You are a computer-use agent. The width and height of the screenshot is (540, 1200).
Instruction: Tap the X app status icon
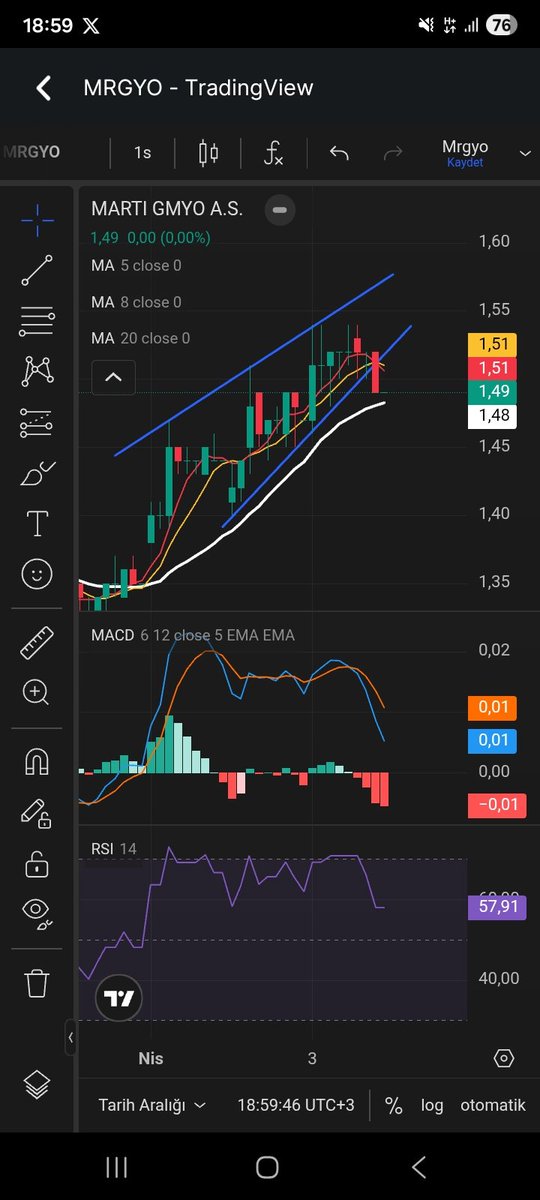[92, 27]
